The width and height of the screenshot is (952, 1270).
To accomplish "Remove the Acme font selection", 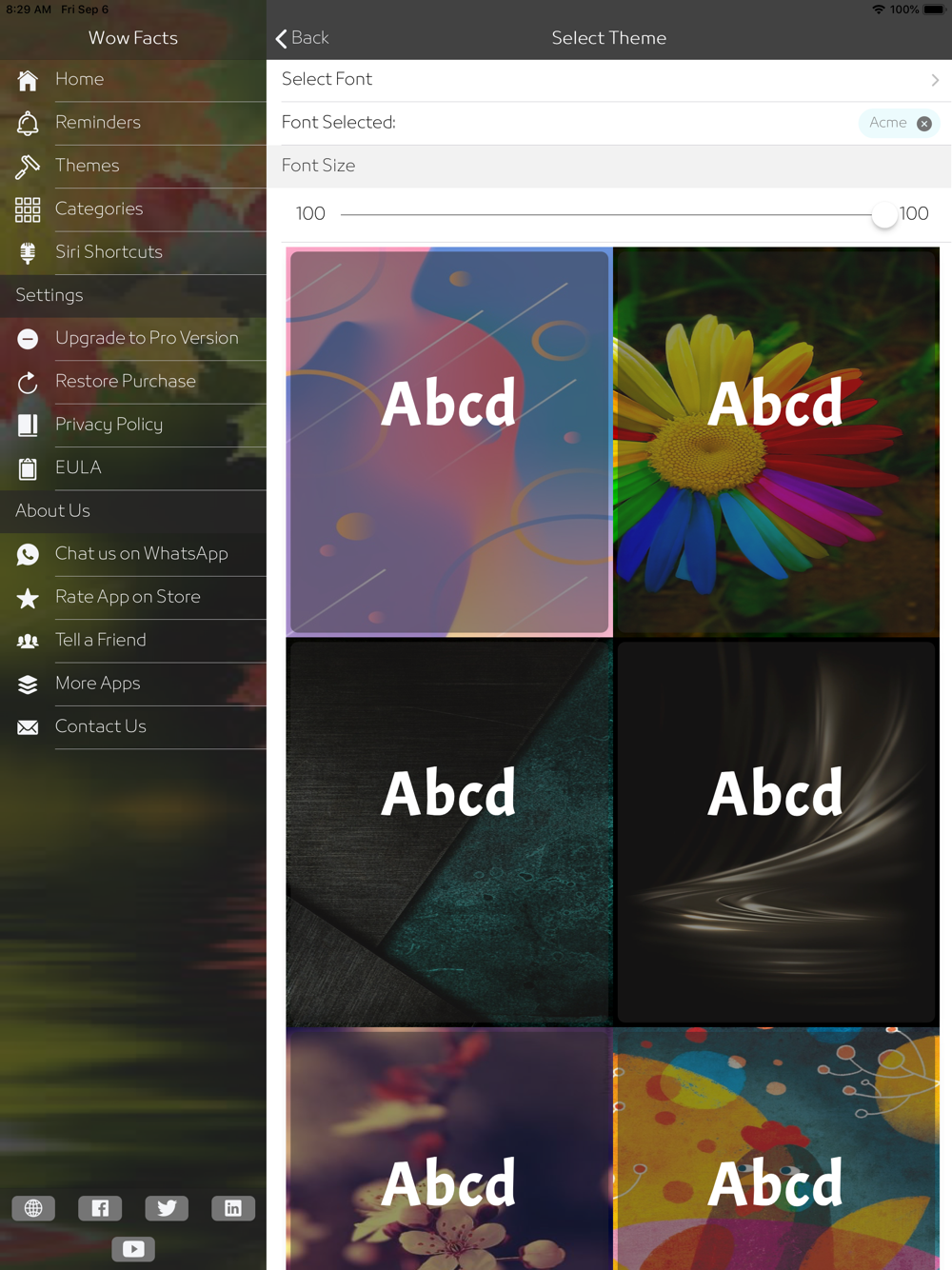I will tap(923, 124).
